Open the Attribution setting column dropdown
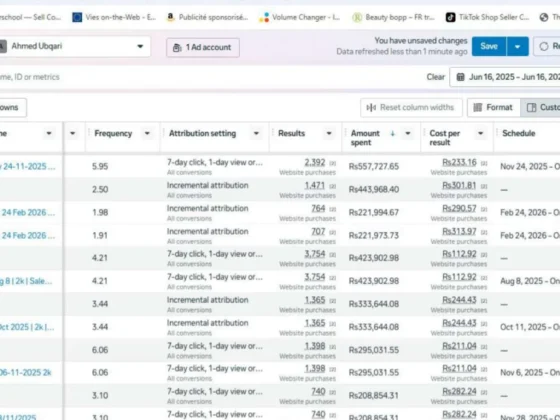This screenshot has height=420, width=560. tap(256, 133)
